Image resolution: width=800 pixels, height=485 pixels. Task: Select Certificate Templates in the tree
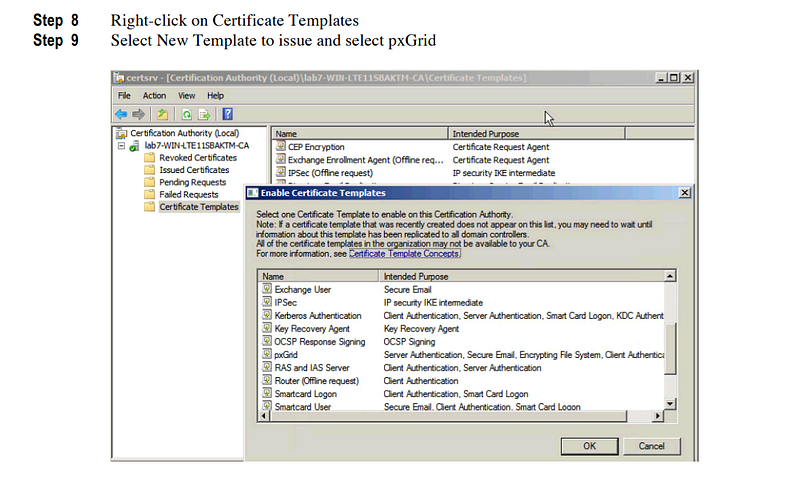coord(198,207)
